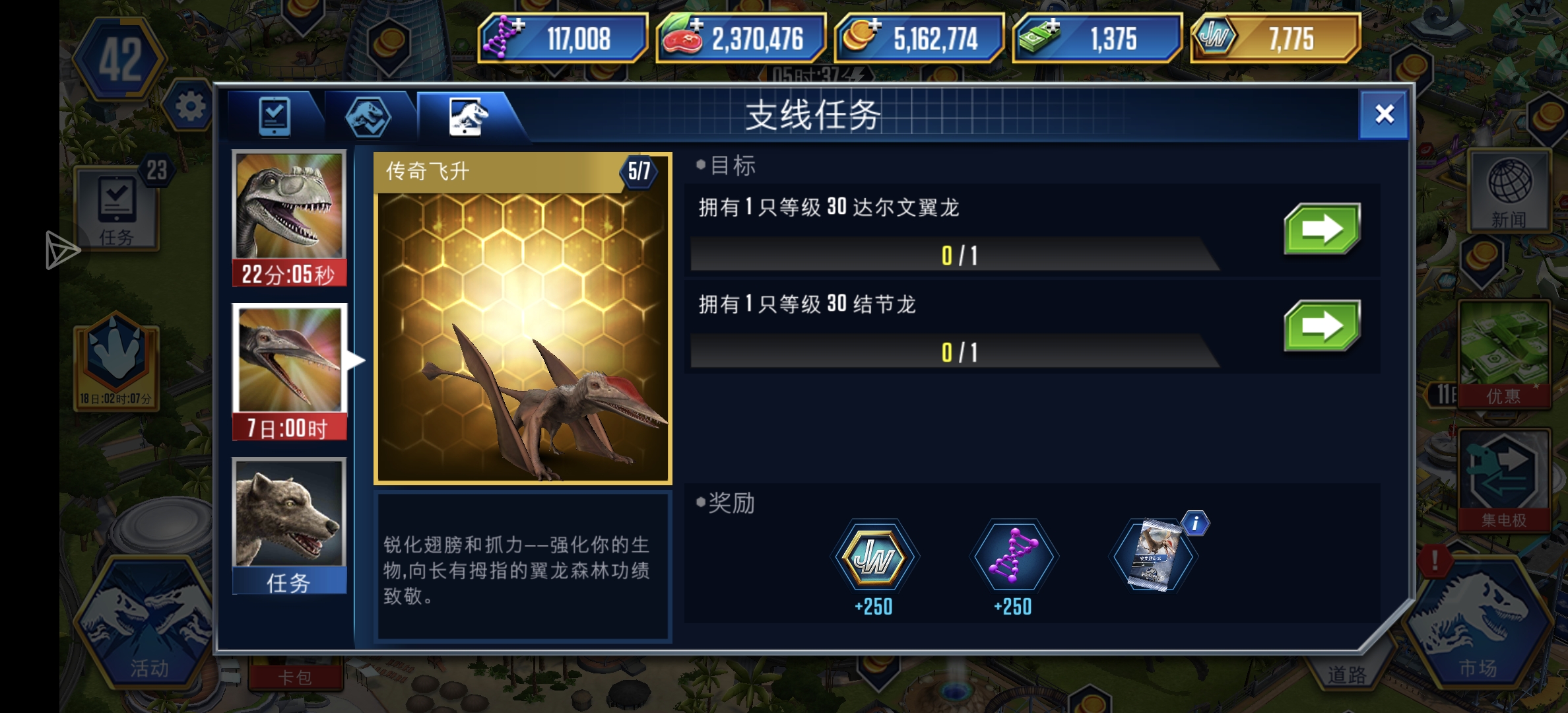Tap the JW loyalty points counter
This screenshot has width=1568, height=713.
pyautogui.click(x=1275, y=38)
